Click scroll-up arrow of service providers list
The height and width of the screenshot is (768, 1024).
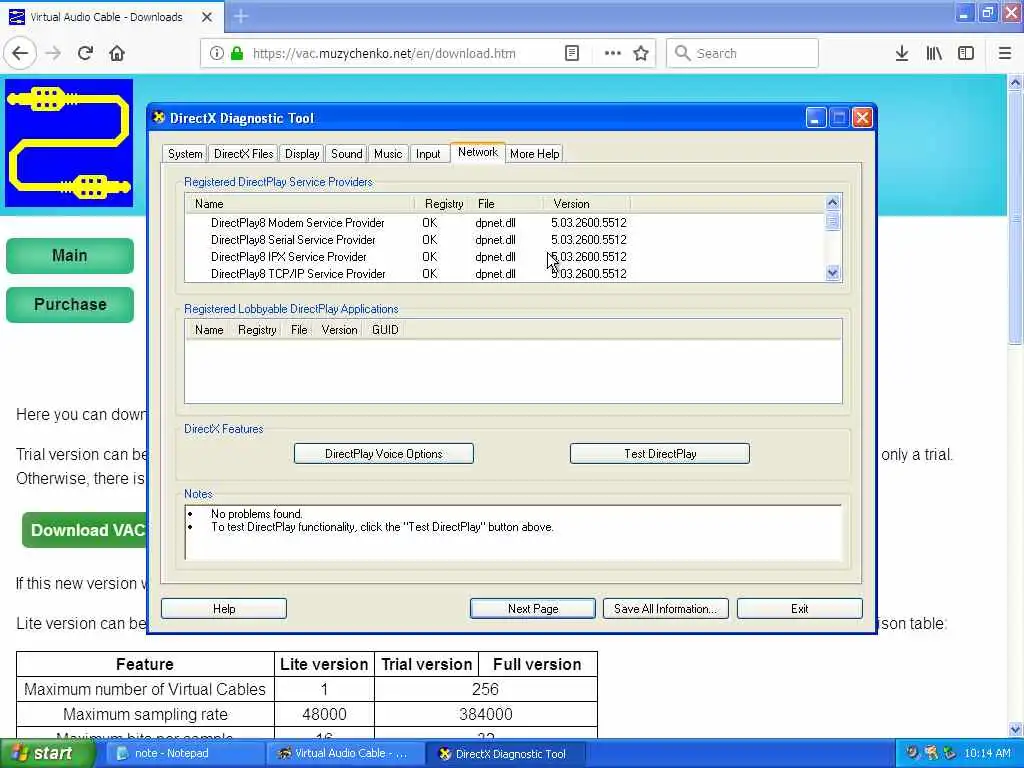832,202
